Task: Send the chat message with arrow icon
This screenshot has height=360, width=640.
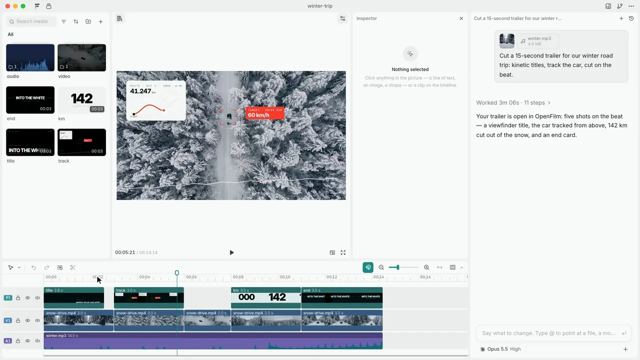Action: 624,333
